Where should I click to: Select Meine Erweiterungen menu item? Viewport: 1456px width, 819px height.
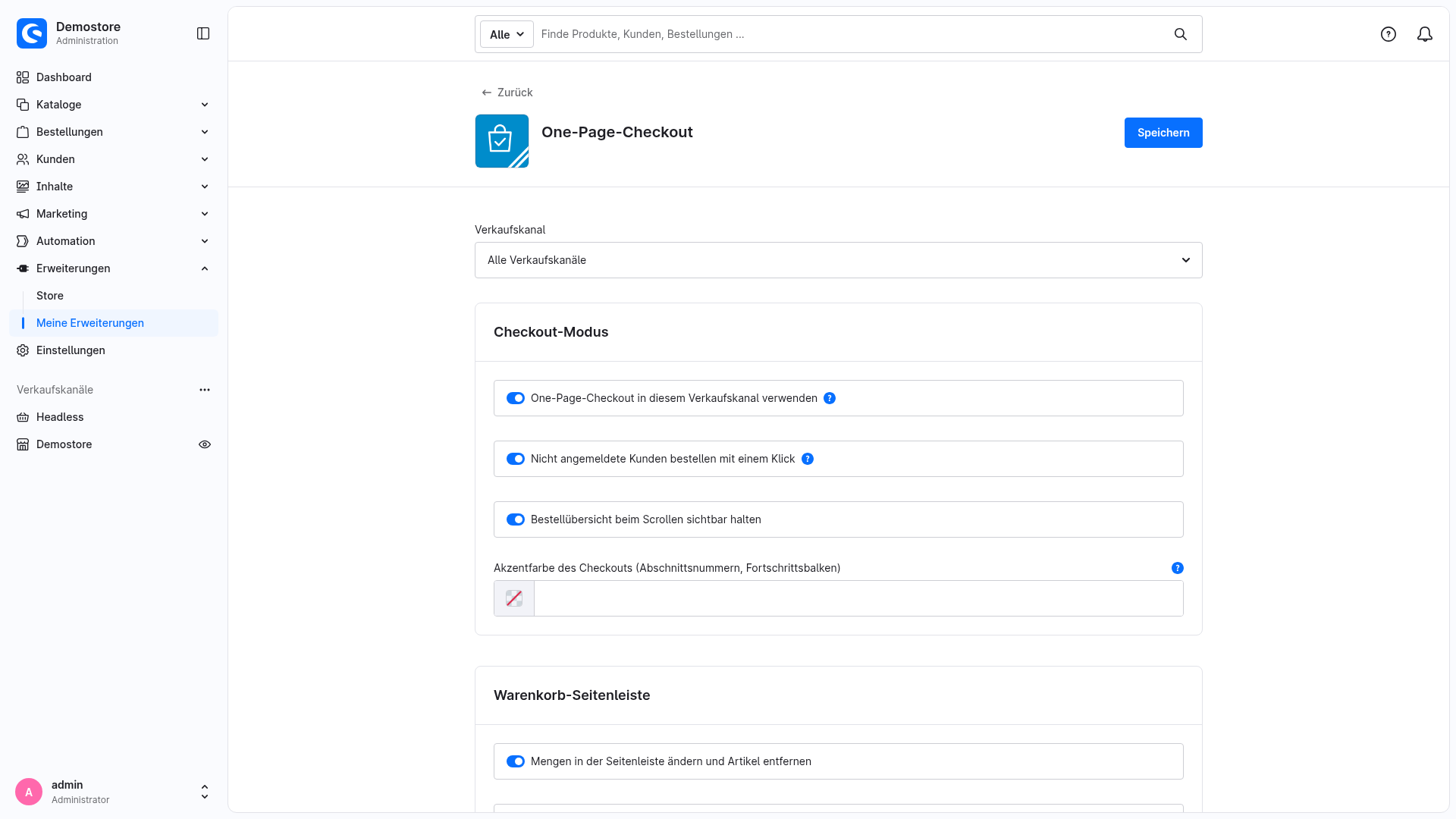tap(114, 323)
